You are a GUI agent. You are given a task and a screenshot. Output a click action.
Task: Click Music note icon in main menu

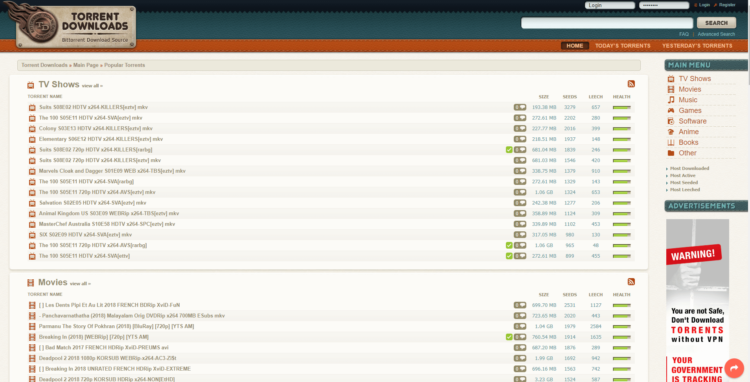[x=671, y=100]
